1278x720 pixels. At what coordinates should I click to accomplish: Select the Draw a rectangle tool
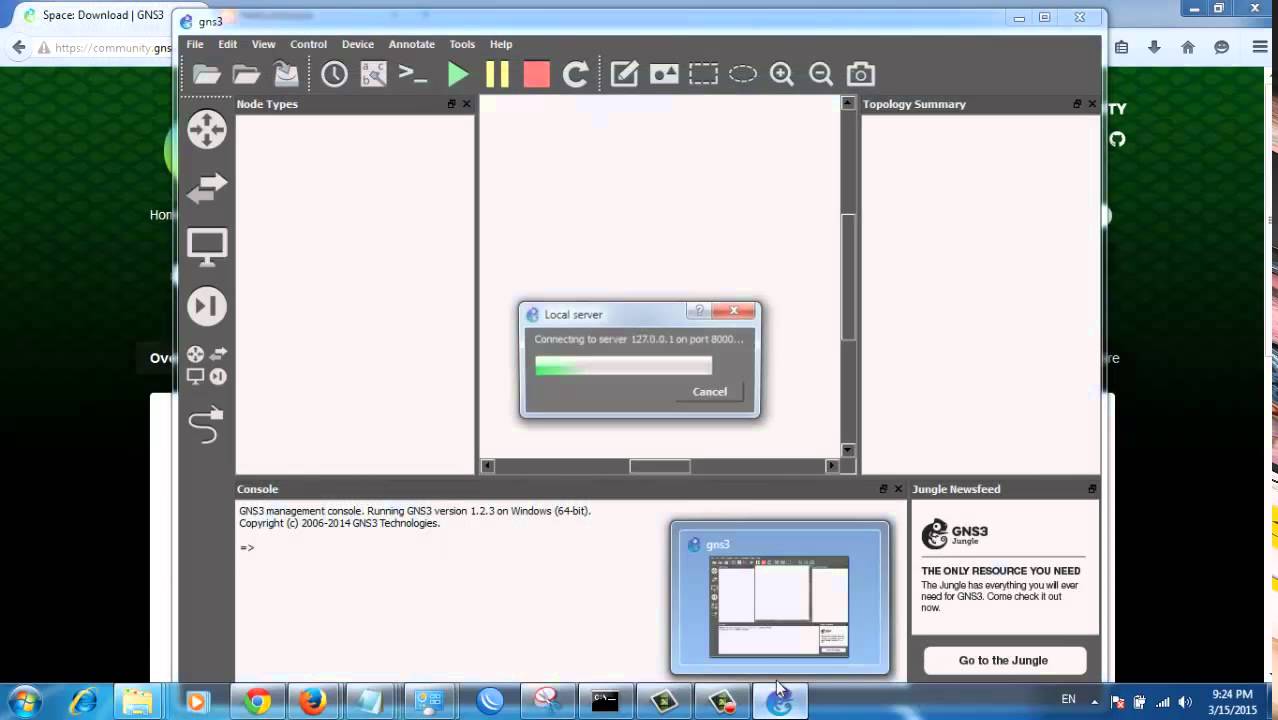[x=703, y=74]
